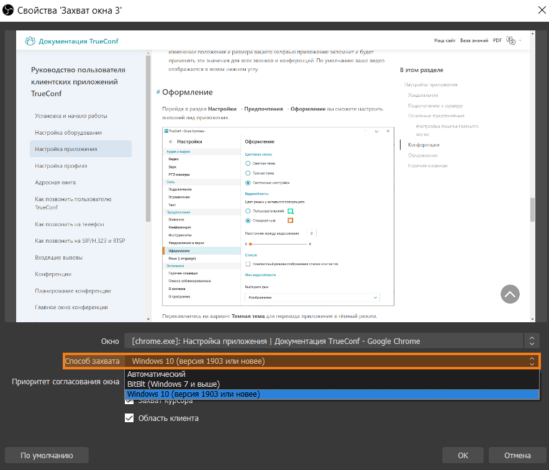The width and height of the screenshot is (549, 470).
Task: Open the language switcher icon in page header
Action: pos(511,41)
